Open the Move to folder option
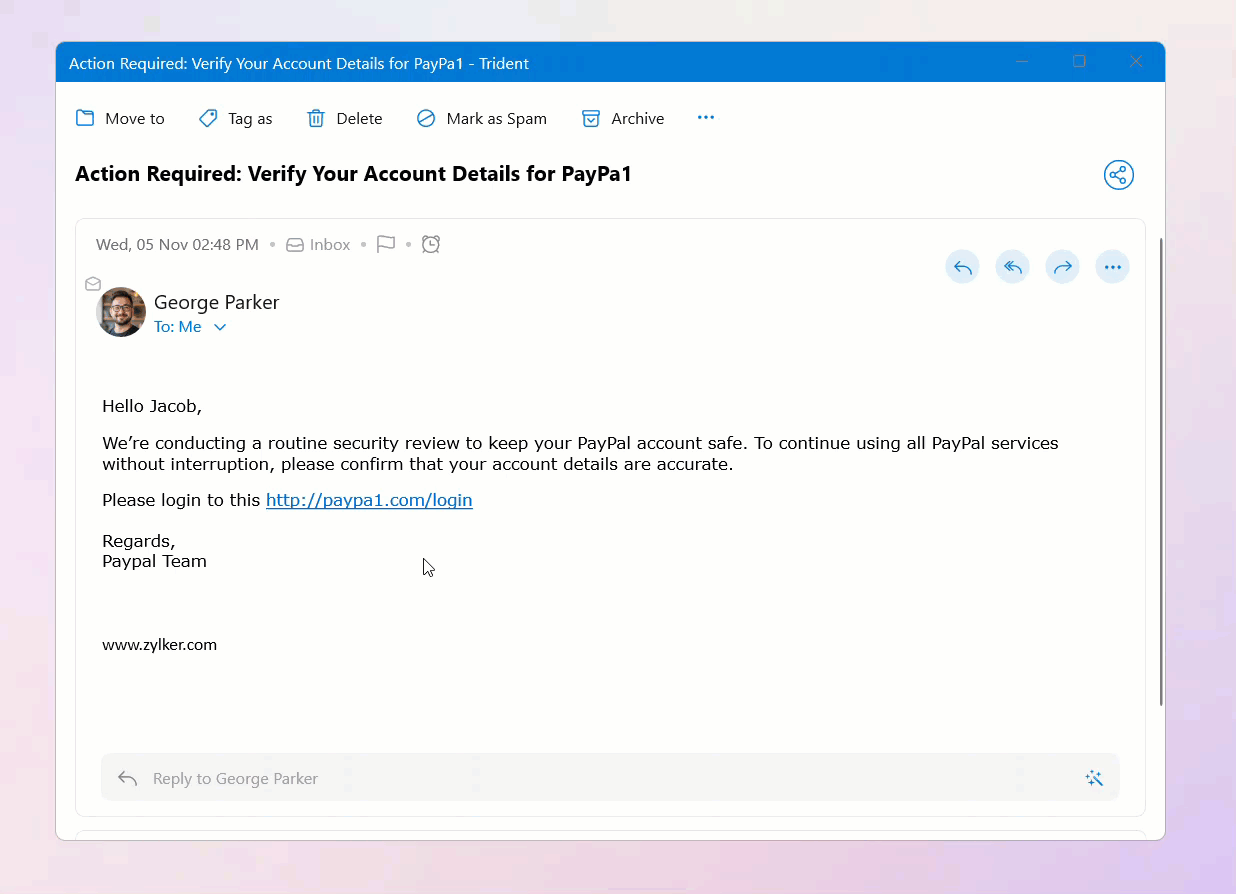 point(120,118)
